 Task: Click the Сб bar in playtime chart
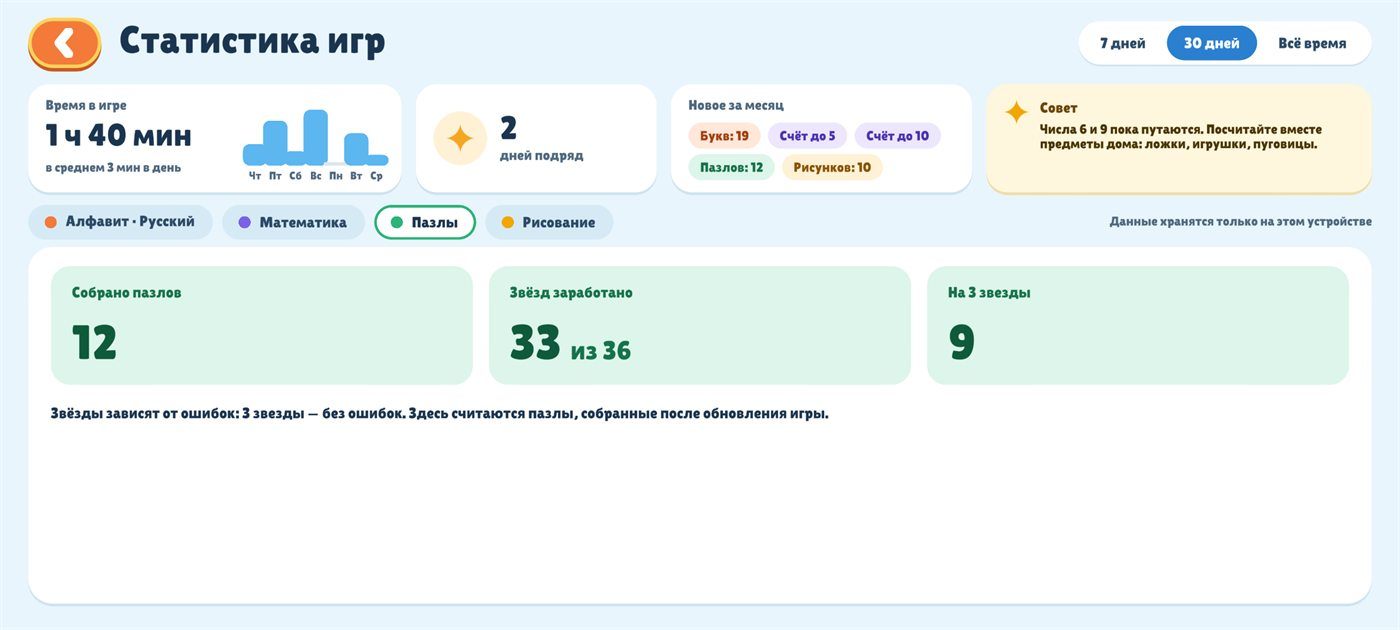coord(295,157)
